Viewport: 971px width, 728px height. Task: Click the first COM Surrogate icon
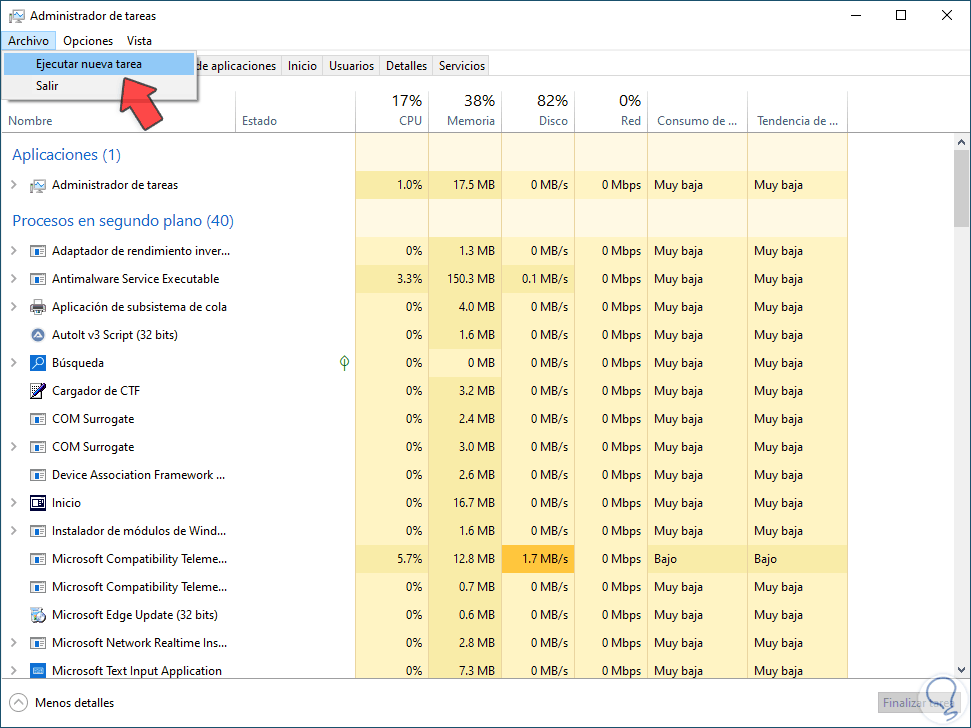(38, 419)
